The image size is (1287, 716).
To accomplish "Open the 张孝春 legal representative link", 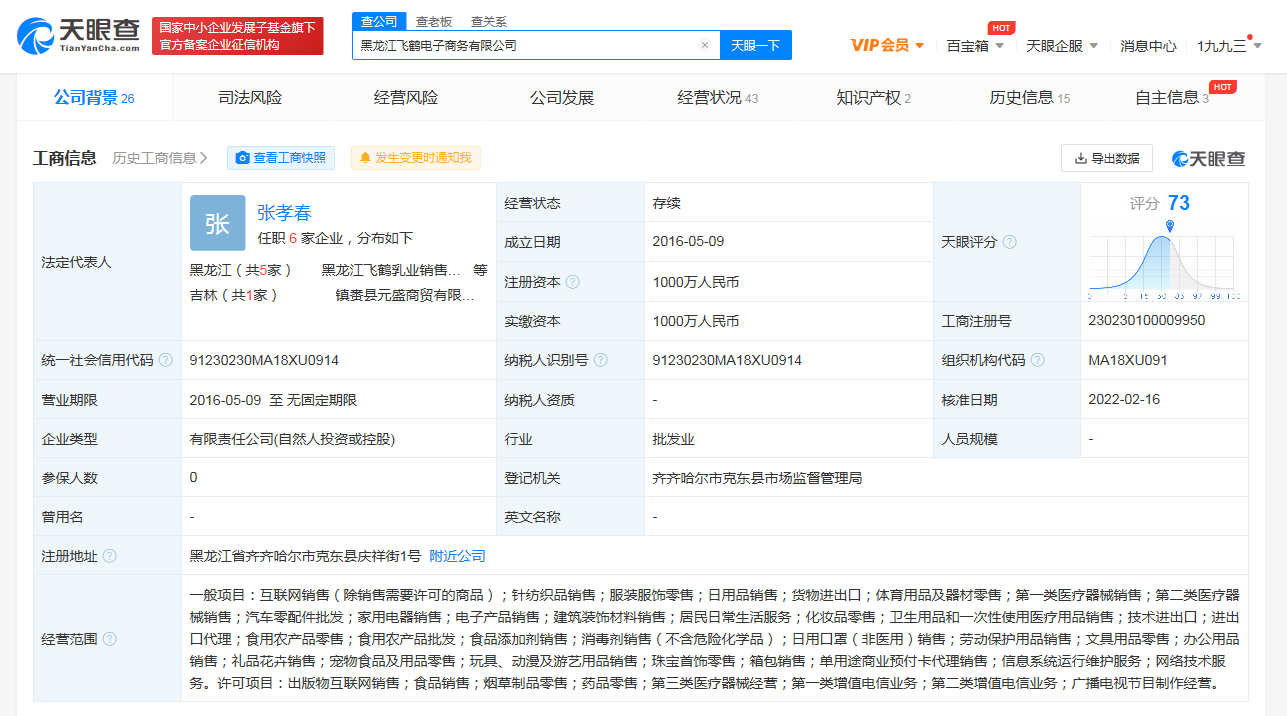I will [284, 212].
